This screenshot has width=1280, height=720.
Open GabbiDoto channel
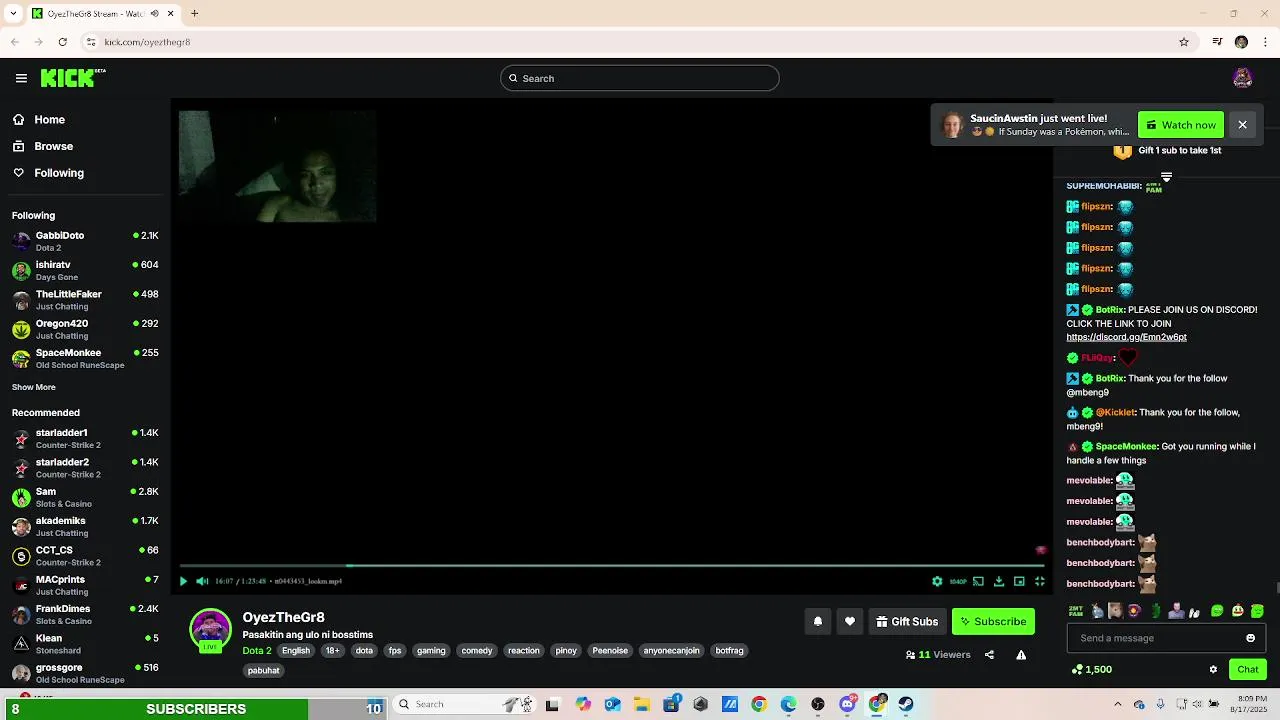pyautogui.click(x=85, y=241)
